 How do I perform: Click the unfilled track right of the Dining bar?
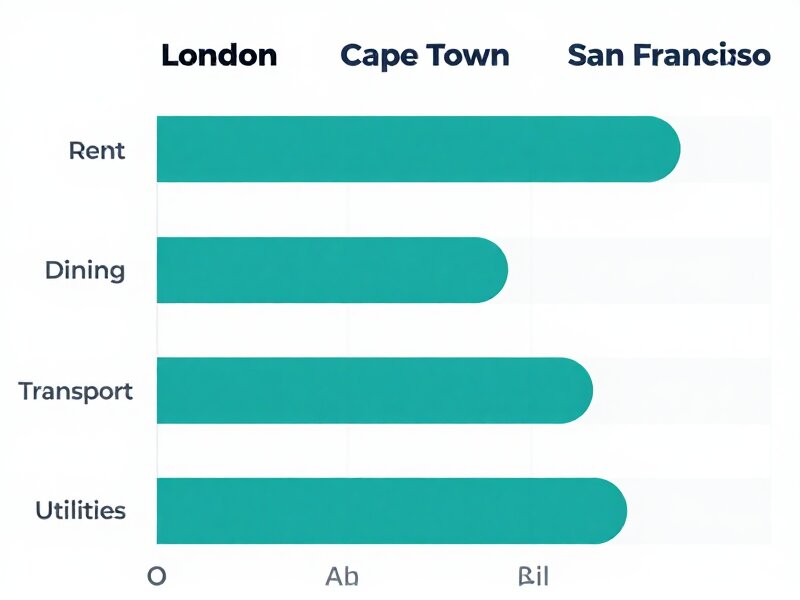tap(640, 270)
